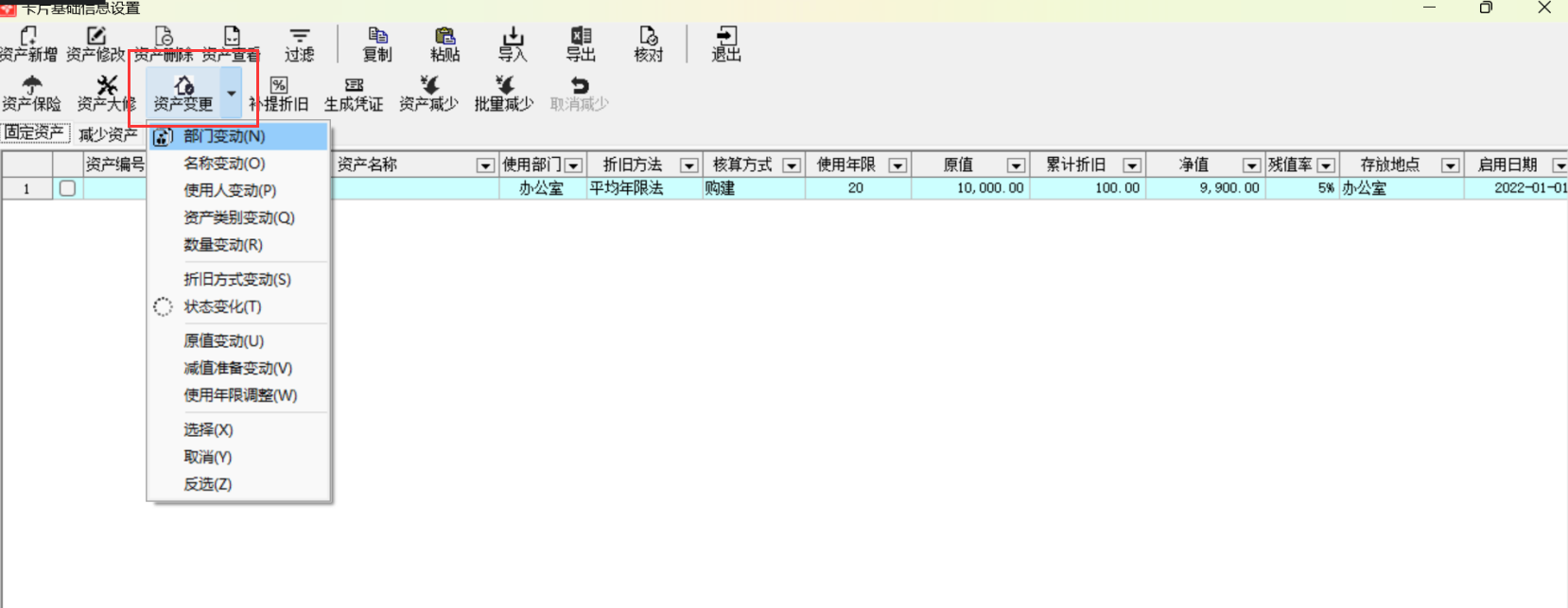Select 名称变动(O) menu item

(x=238, y=164)
